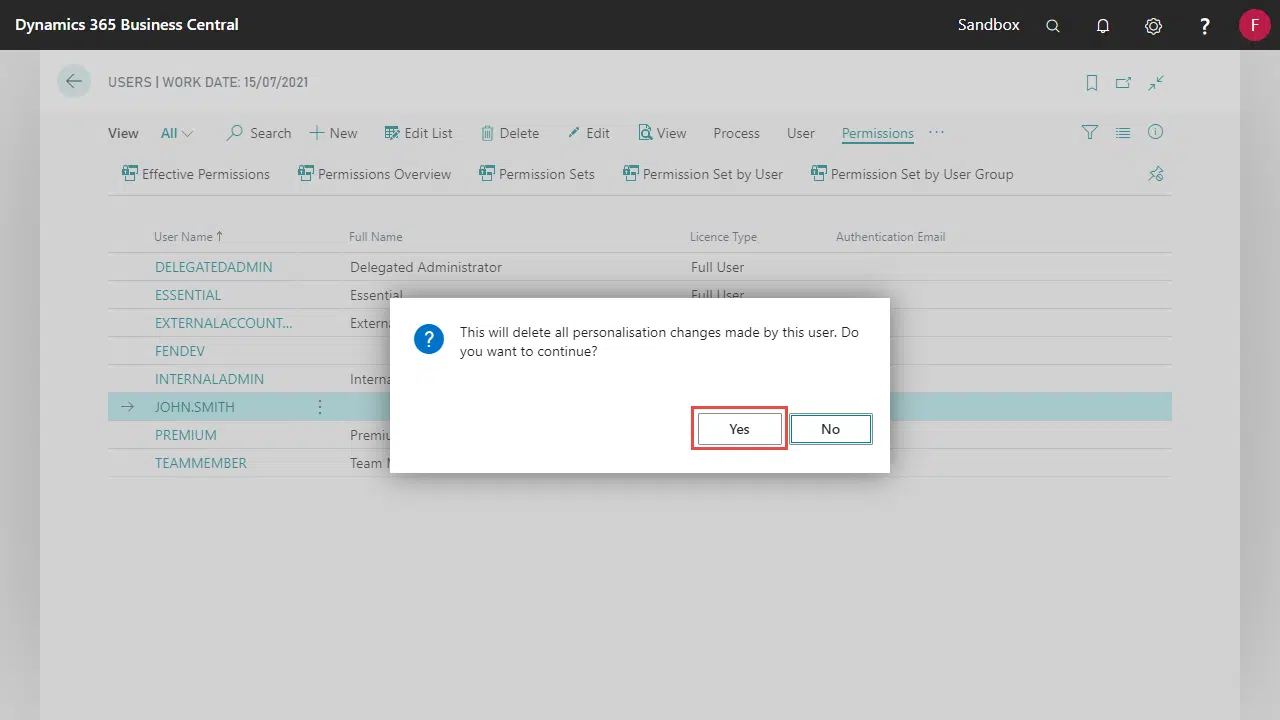Click No to cancel the dialog

click(830, 429)
